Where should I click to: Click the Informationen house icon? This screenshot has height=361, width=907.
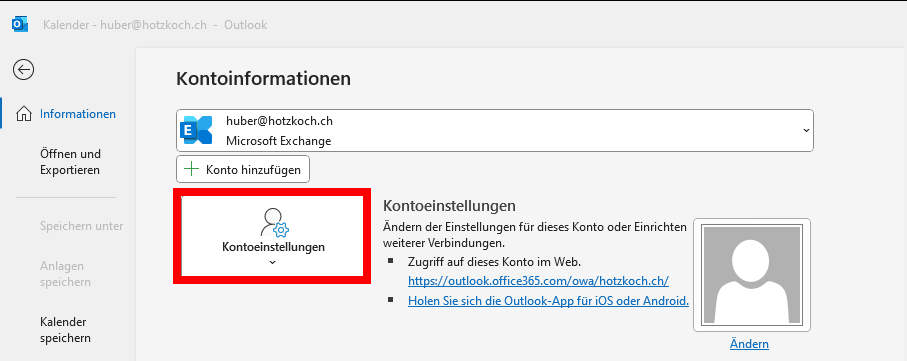[24, 114]
